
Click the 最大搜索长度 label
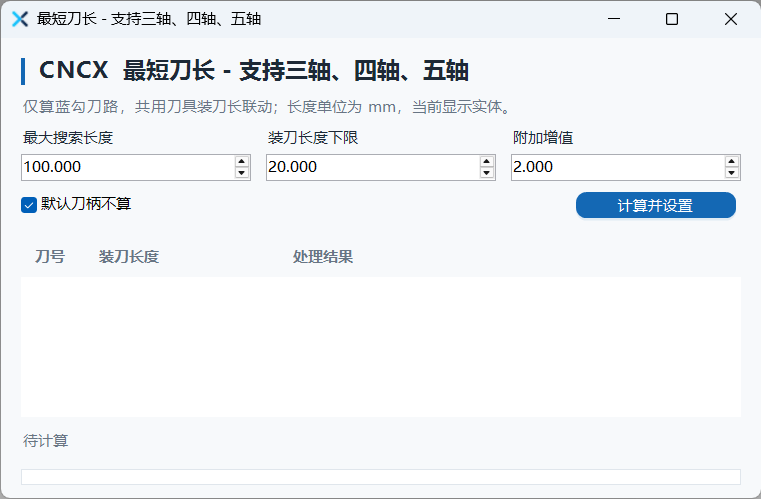pos(68,138)
